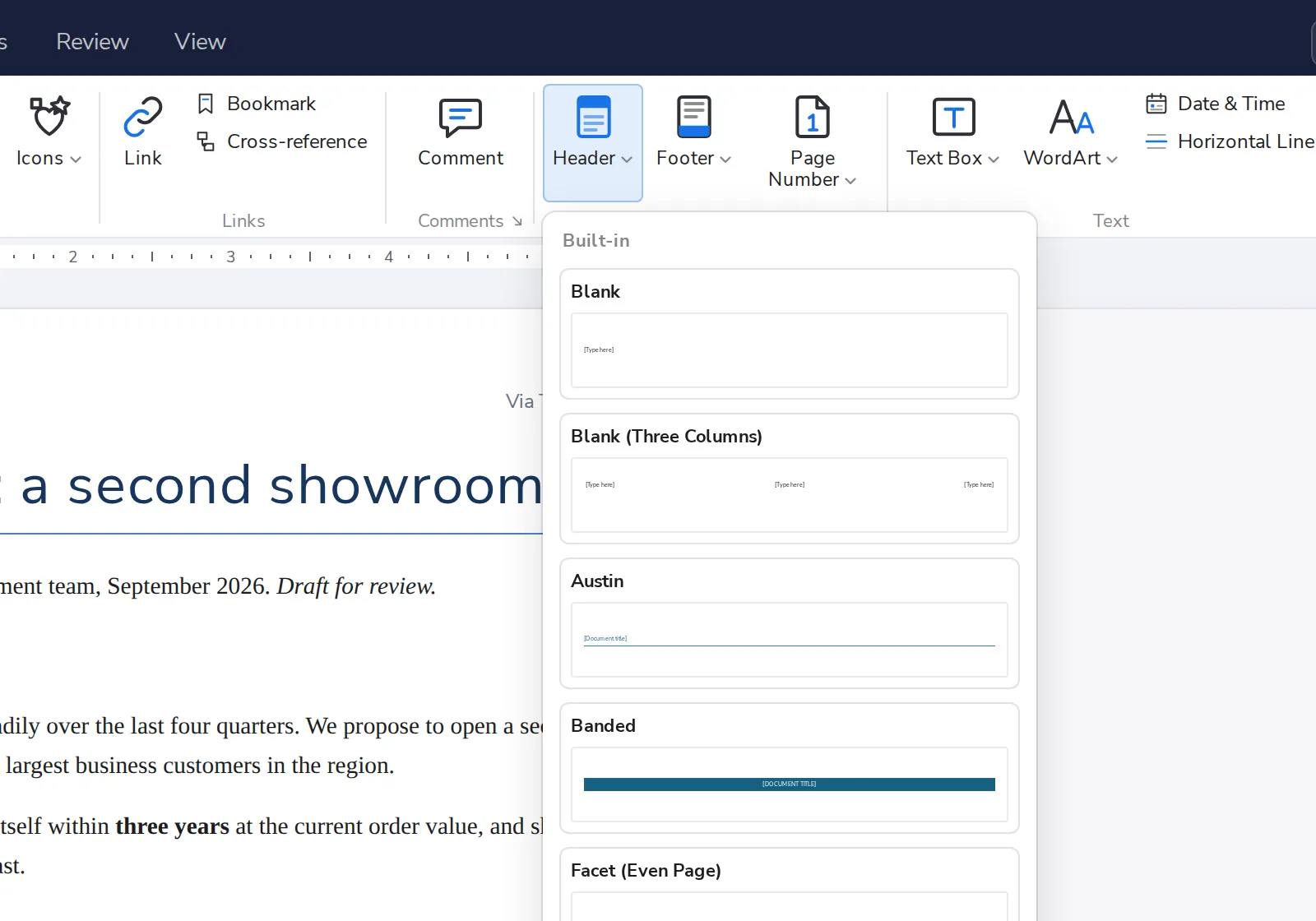This screenshot has height=921, width=1316.
Task: Click the WordArt letter icon
Action: point(1072,117)
